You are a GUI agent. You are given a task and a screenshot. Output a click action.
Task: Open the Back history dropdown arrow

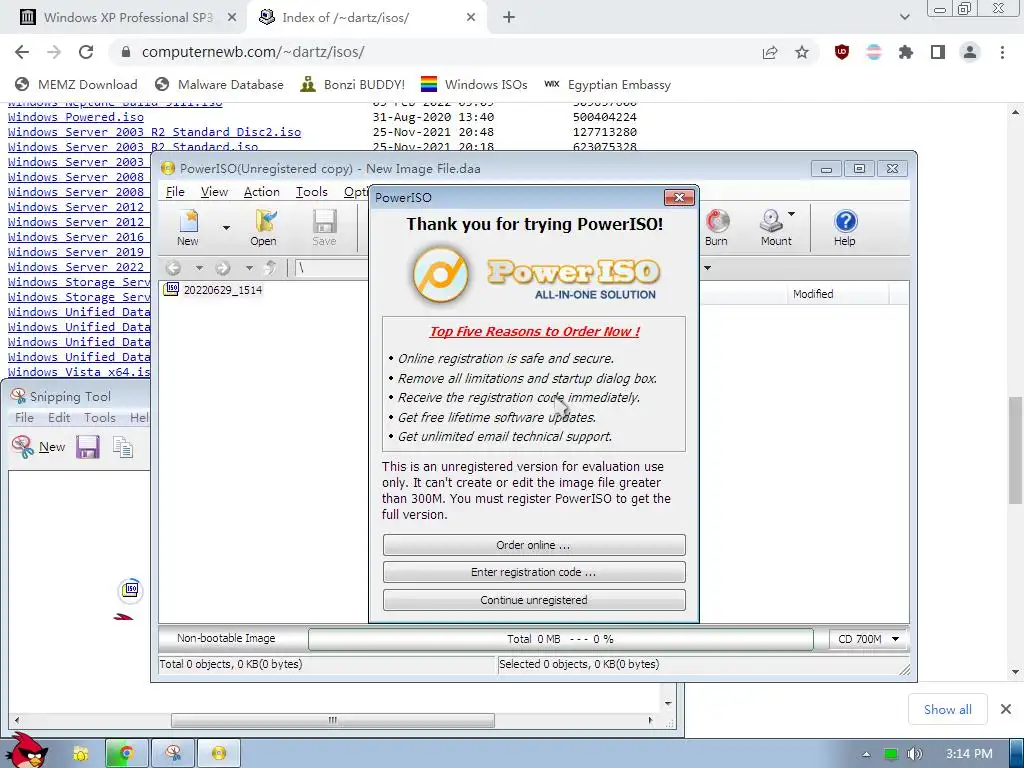tap(199, 268)
